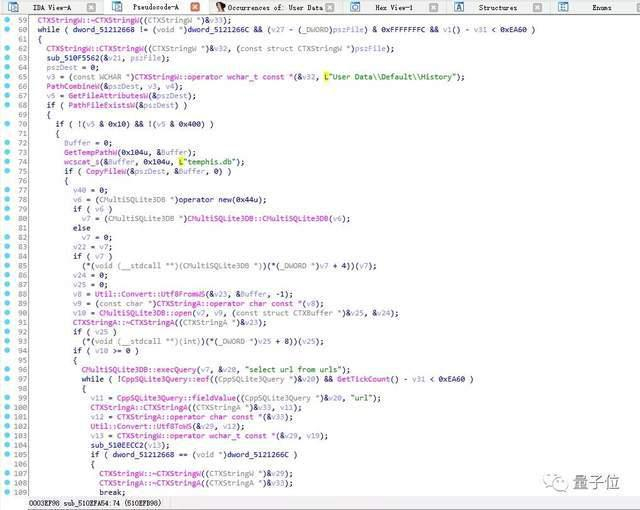Click the sub_510F5562 function call
Viewport: 640px width, 510px height.
[73, 58]
